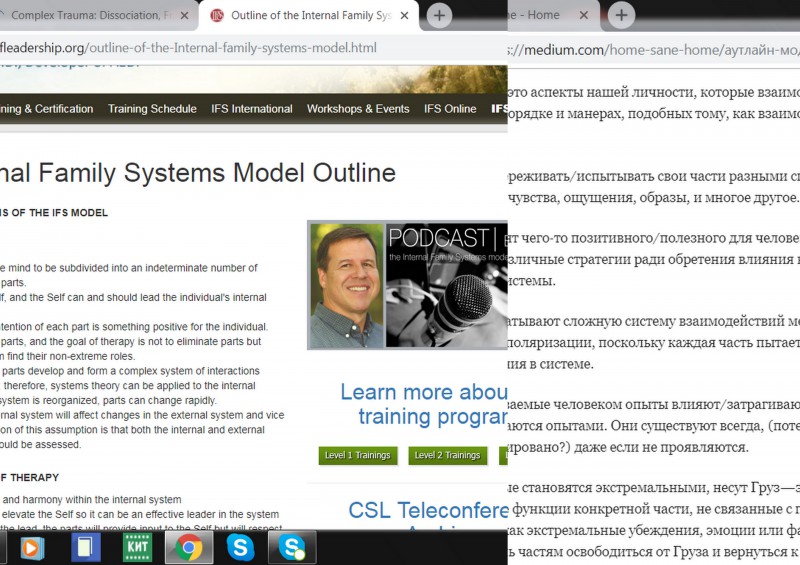Switch to Google Chrome in the taskbar
Image resolution: width=800 pixels, height=565 pixels.
pos(189,547)
